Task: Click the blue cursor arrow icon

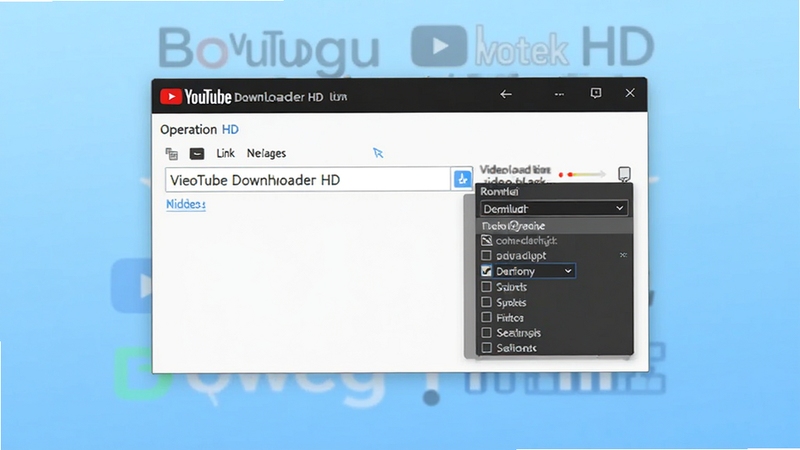Action: coord(378,153)
